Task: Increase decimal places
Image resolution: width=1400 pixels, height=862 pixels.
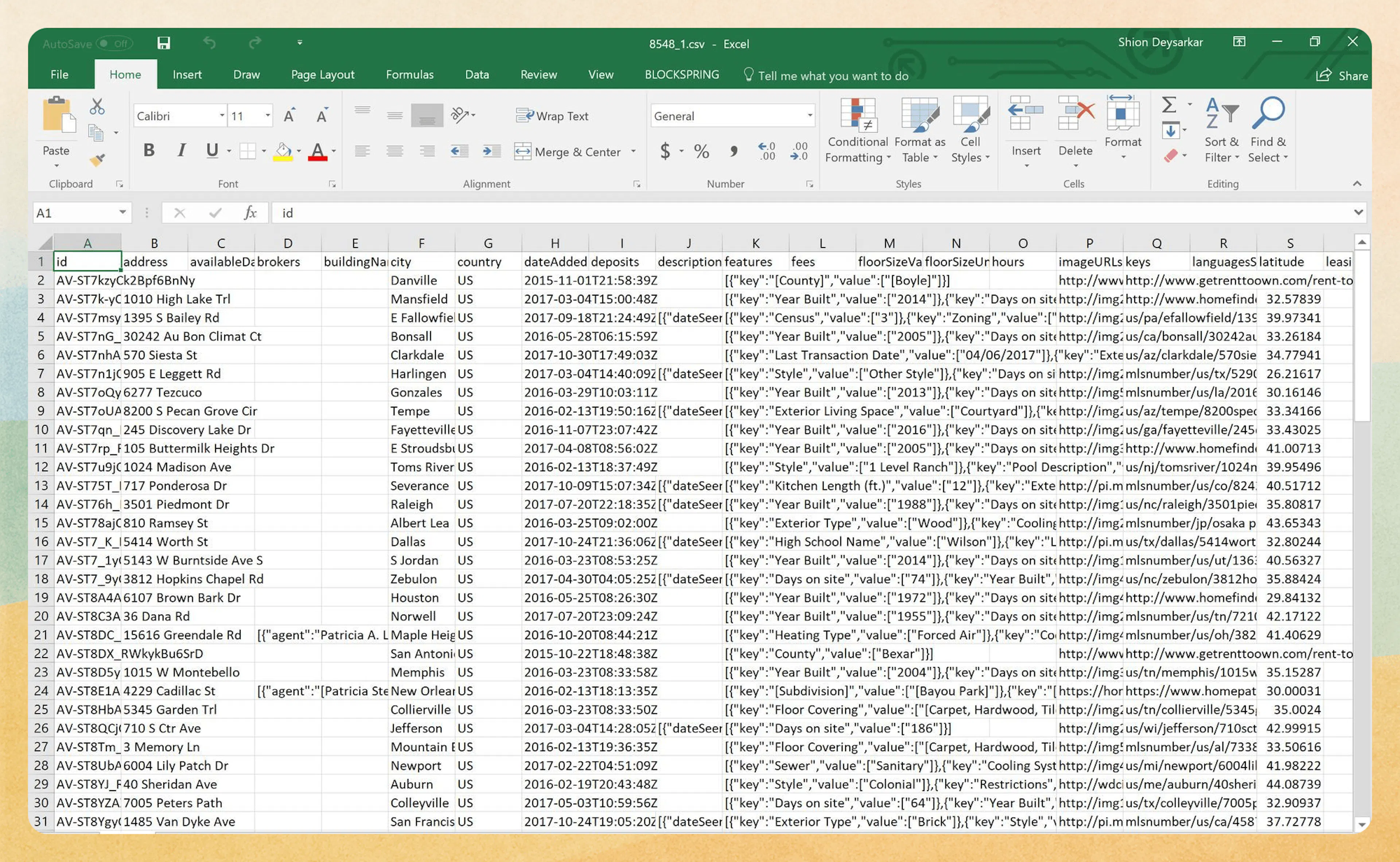Action: point(766,151)
